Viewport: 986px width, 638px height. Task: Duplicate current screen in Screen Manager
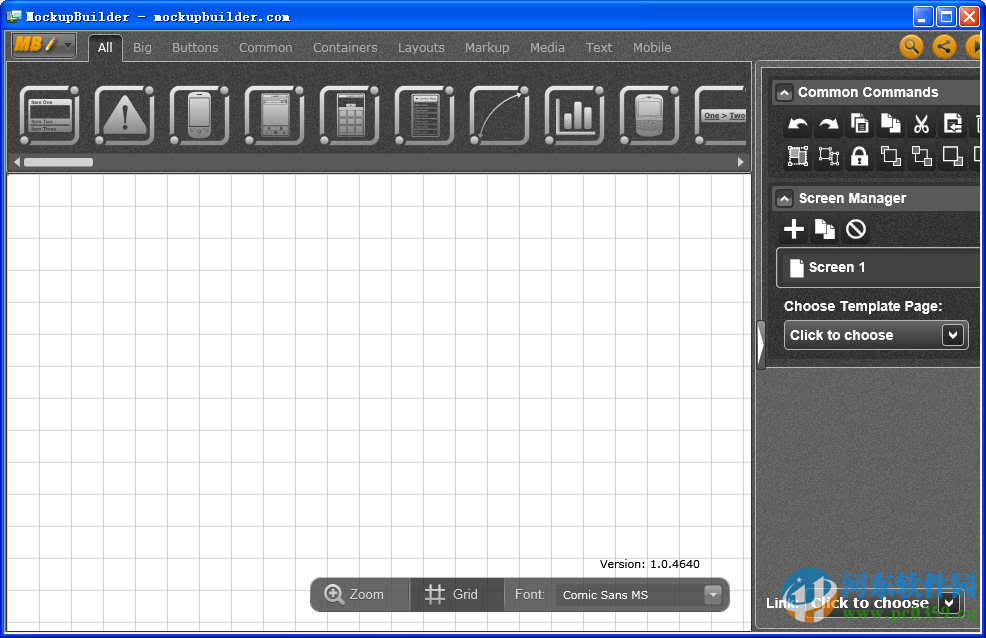click(824, 229)
